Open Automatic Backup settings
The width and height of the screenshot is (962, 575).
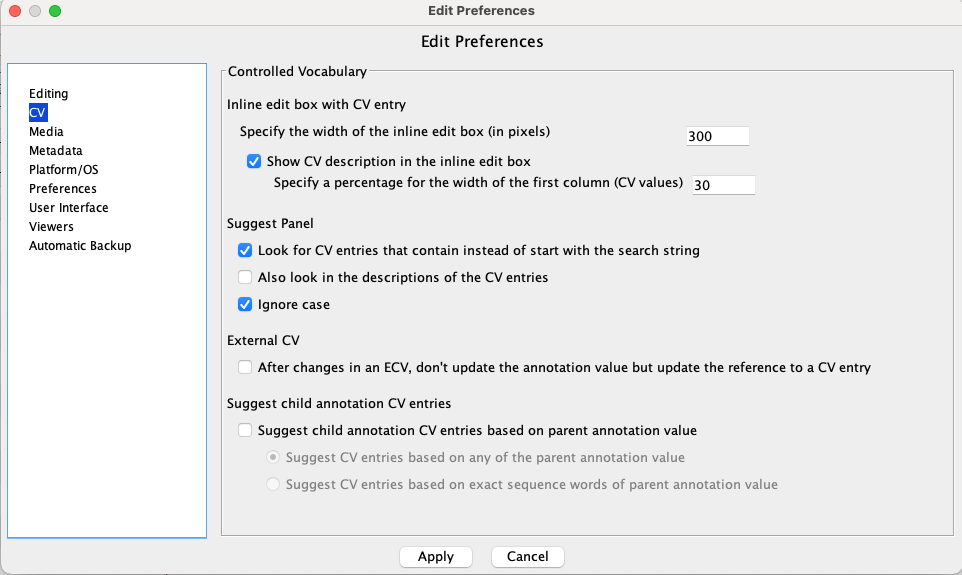pos(80,245)
